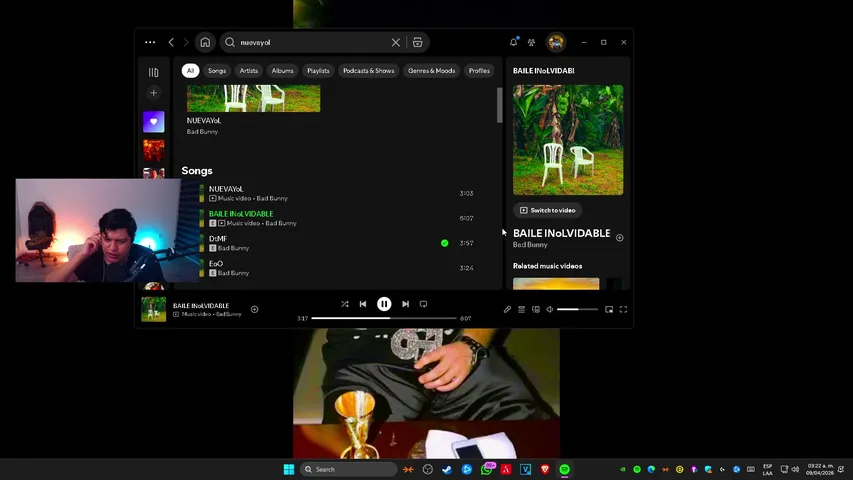Skip to the previous track
Screen dimensions: 853x480
(363, 304)
